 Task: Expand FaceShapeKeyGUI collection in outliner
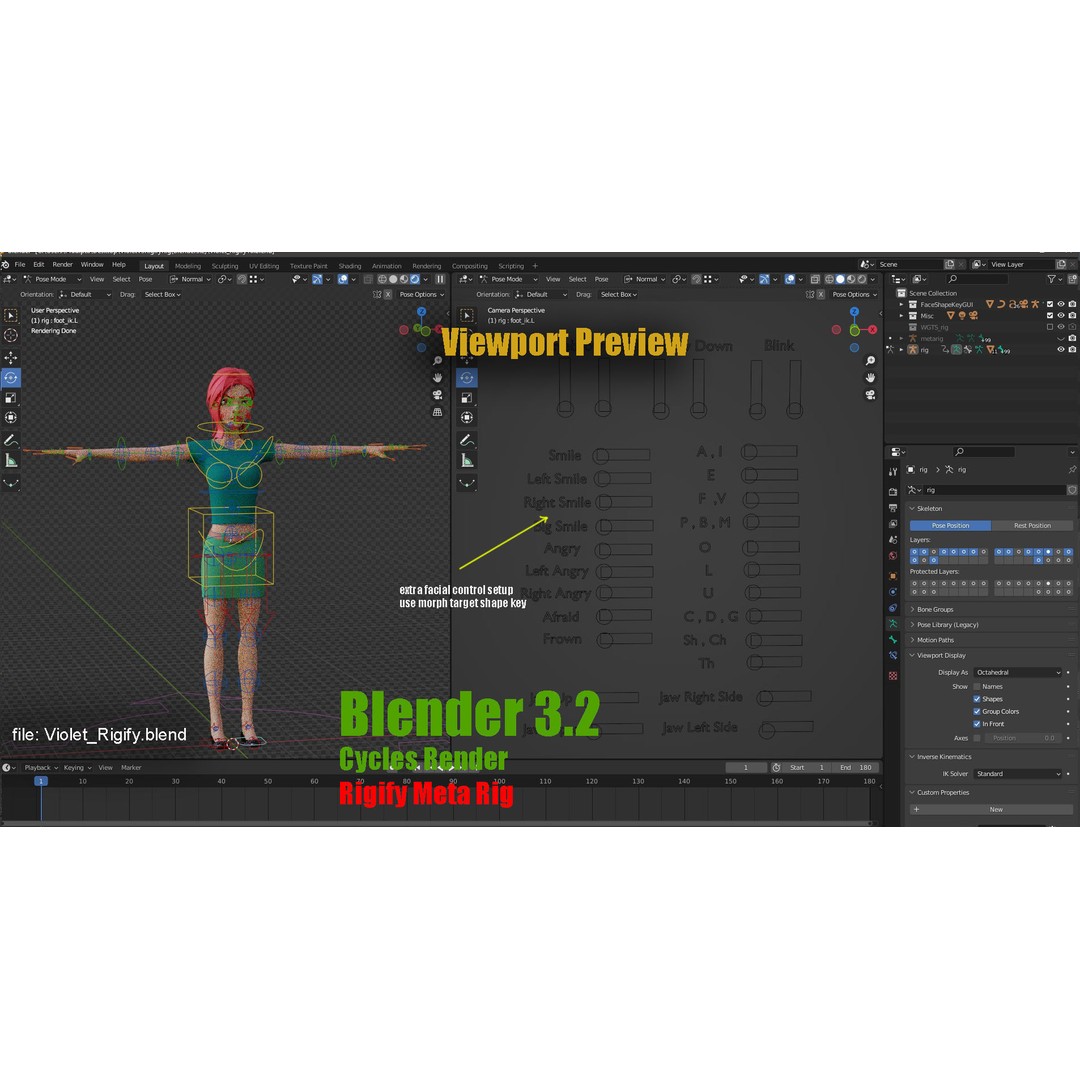point(901,304)
